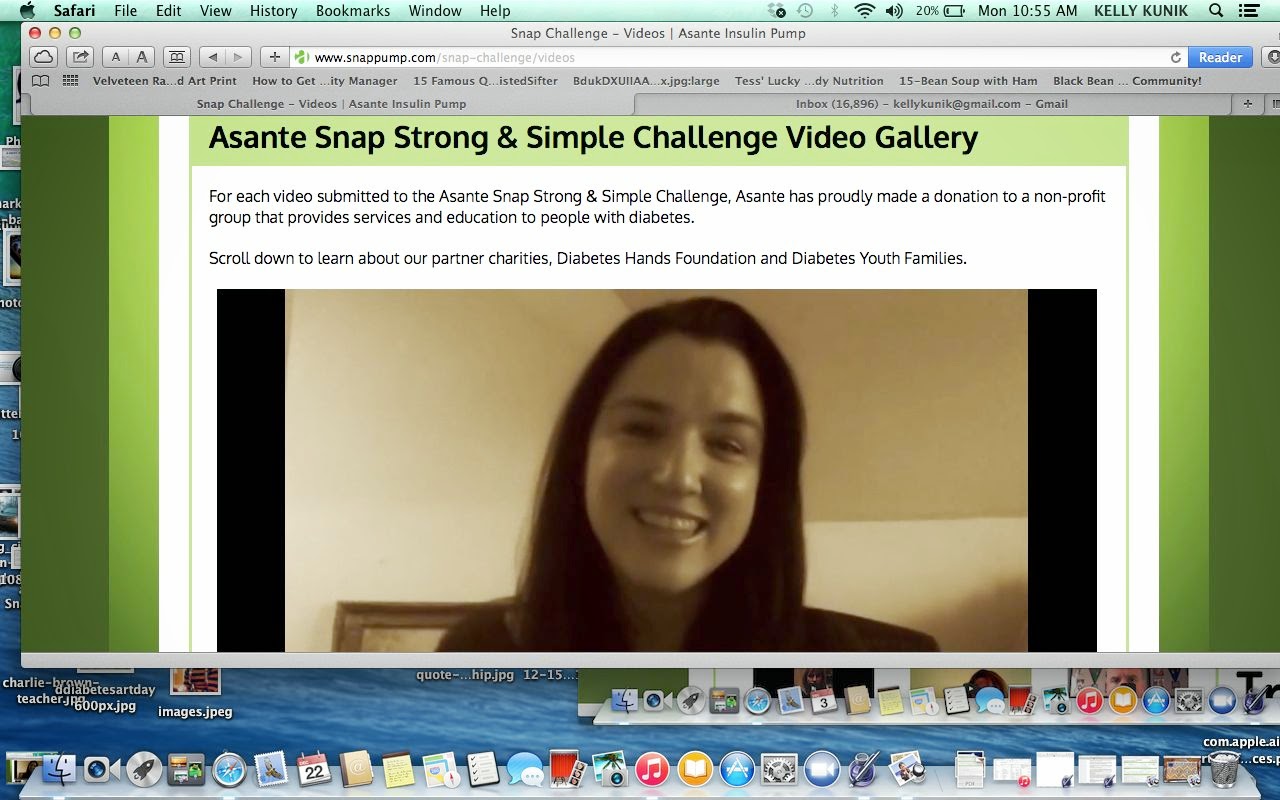1280x800 pixels.
Task: Switch to the Snap Challenge – Videos tab
Action: 331,104
